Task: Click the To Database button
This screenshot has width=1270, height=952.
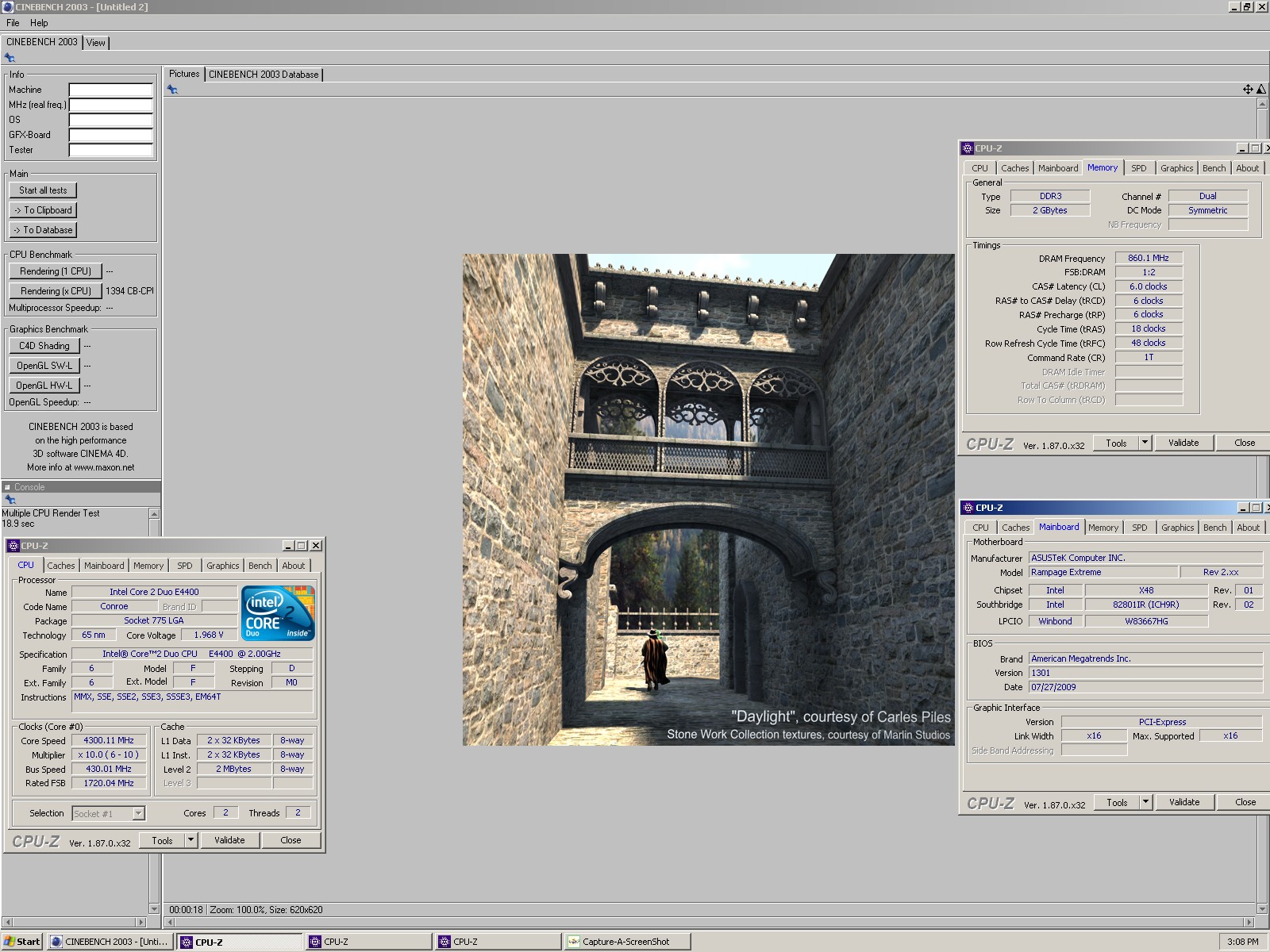Action: [x=43, y=230]
